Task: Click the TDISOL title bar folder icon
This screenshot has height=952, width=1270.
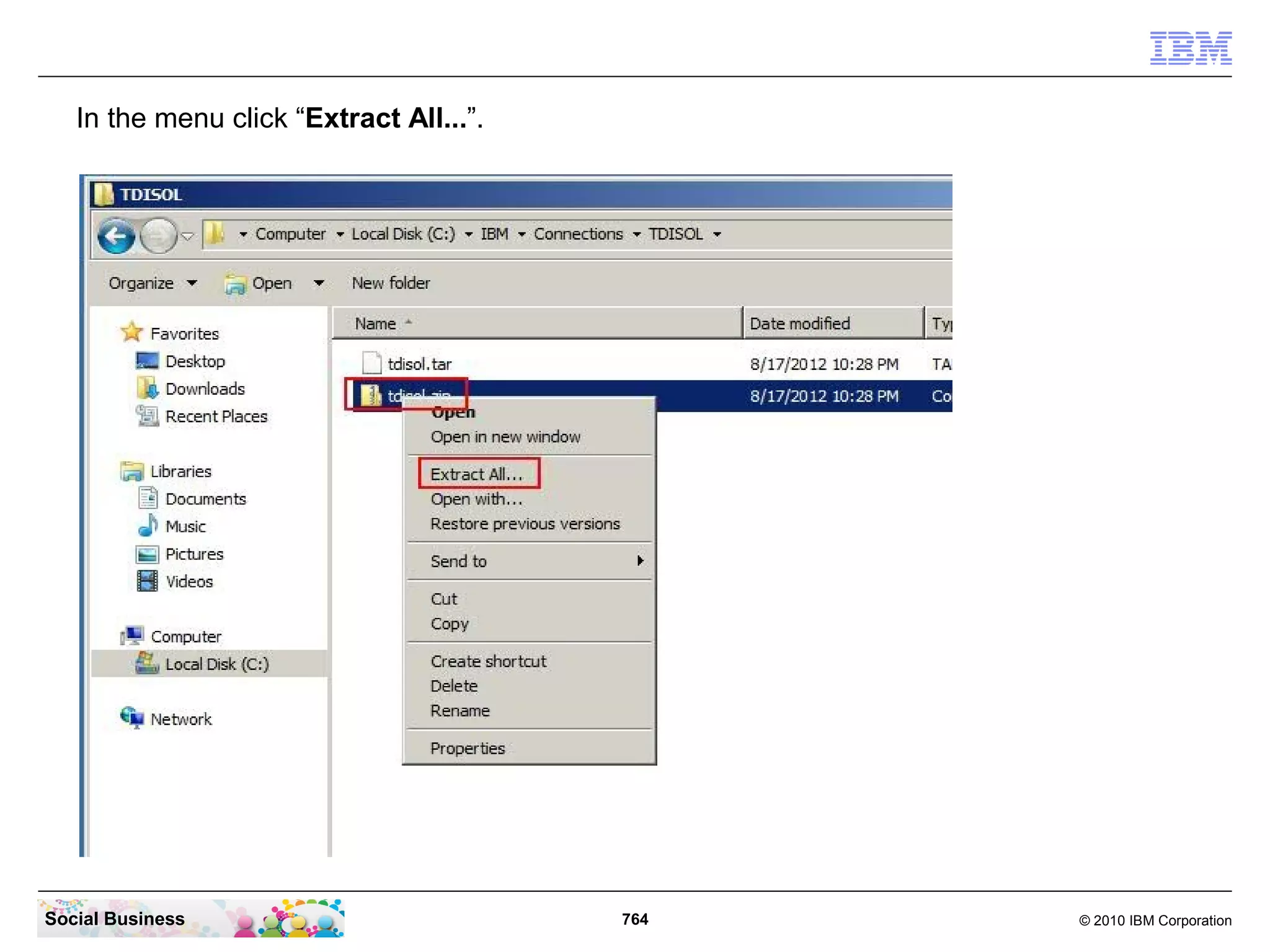Action: pos(103,194)
